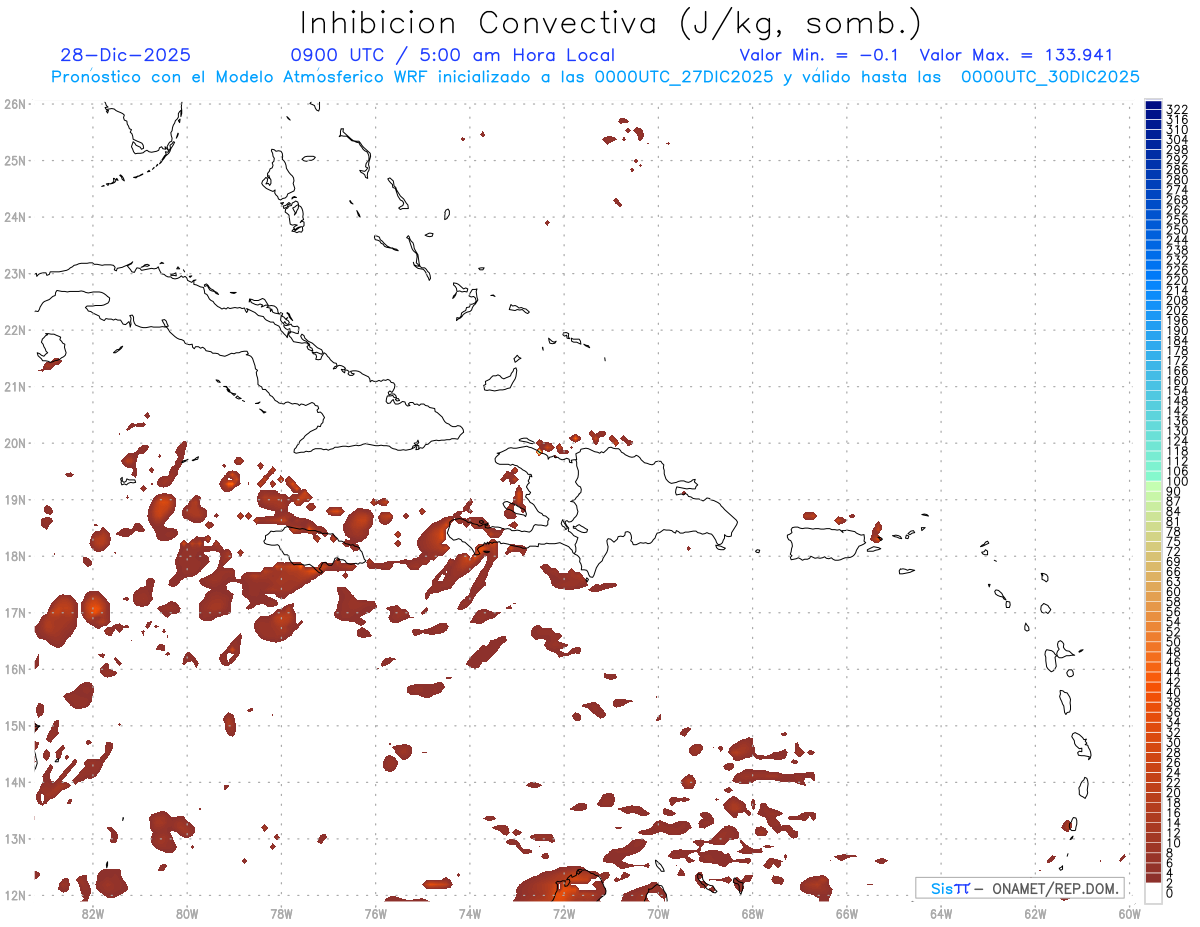Click the date label '28-Dic-2025'
The height and width of the screenshot is (927, 1200).
[125, 55]
